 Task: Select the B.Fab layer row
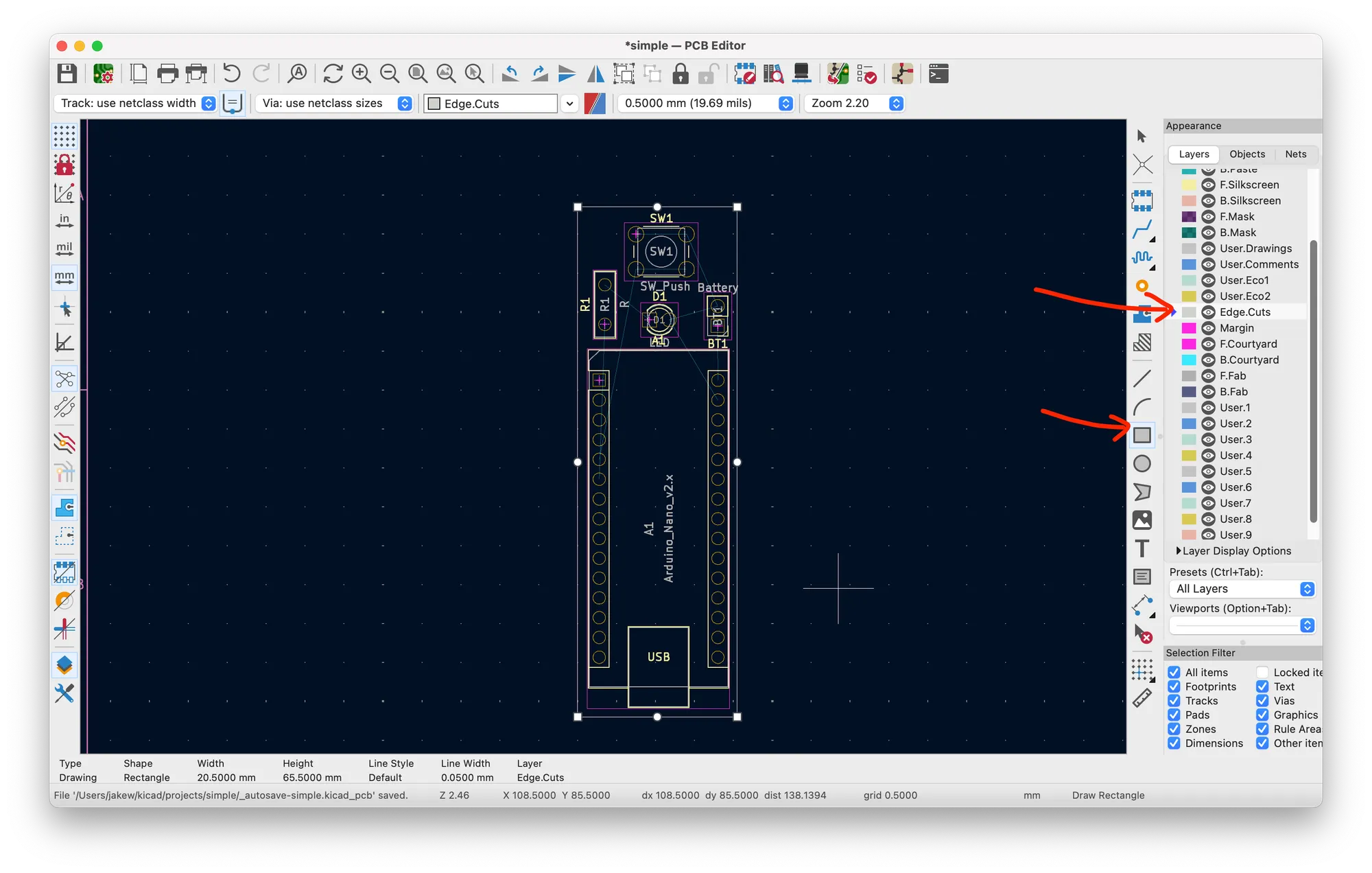point(1243,392)
